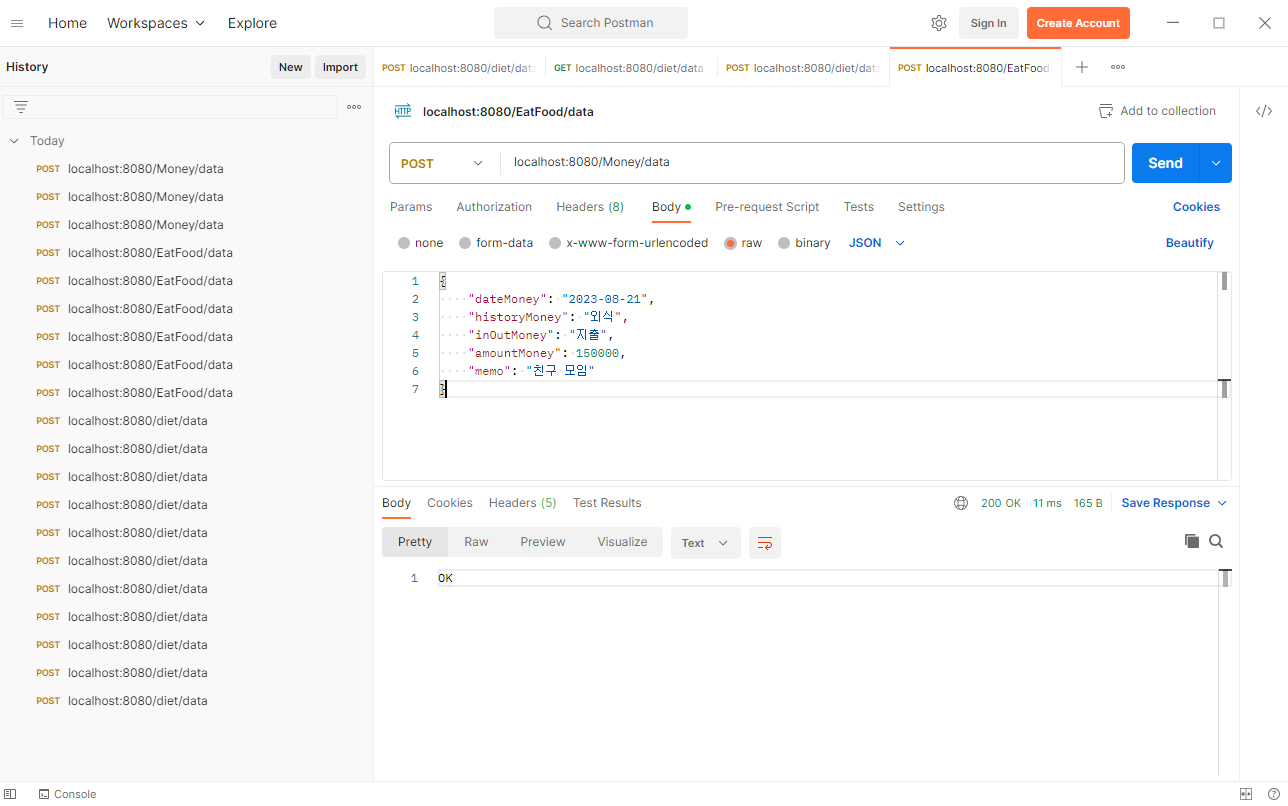This screenshot has height=806, width=1288.
Task: Open the code snippet panel
Action: [x=1264, y=111]
